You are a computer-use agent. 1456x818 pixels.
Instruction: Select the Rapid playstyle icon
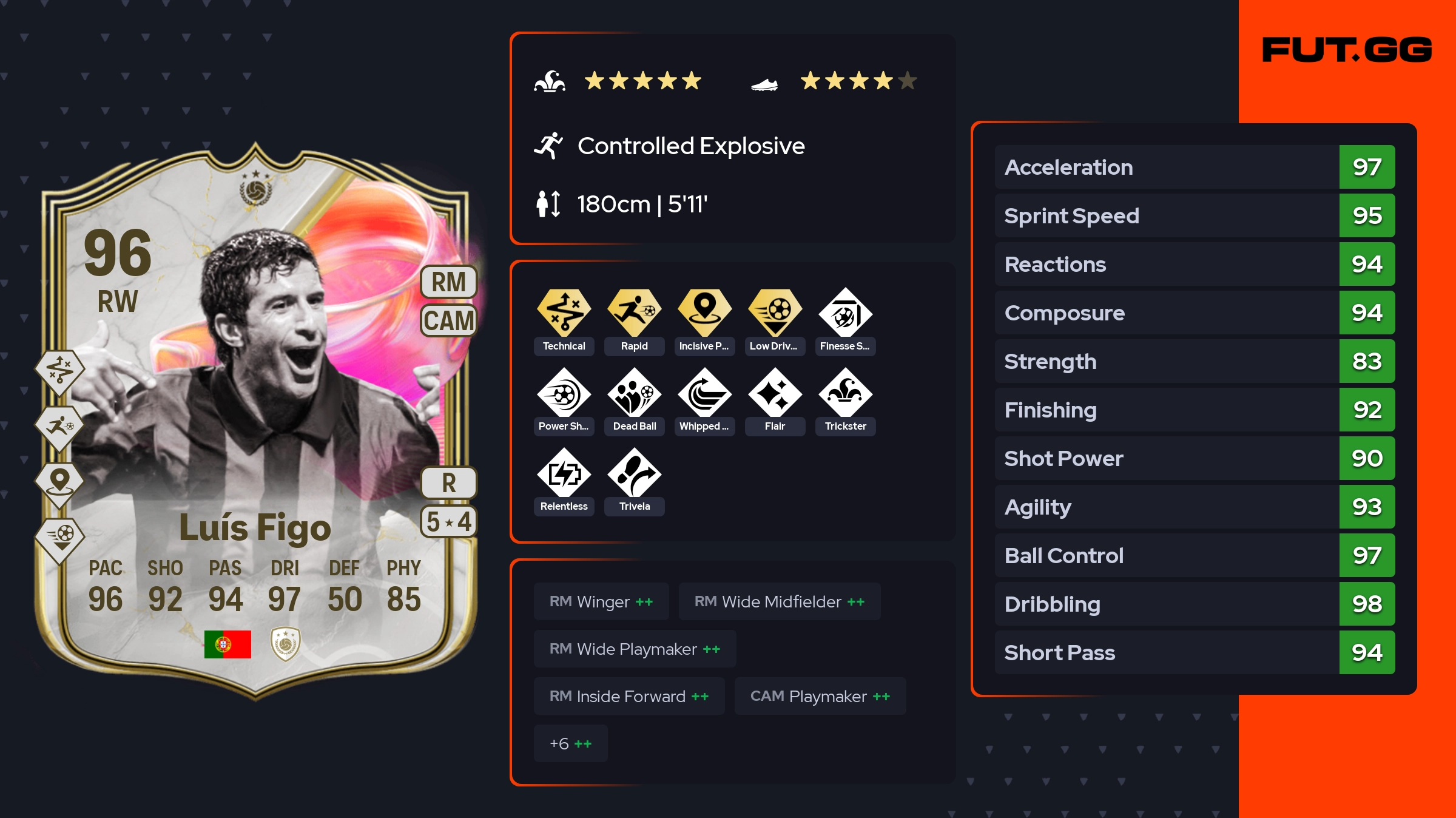pyautogui.click(x=635, y=313)
